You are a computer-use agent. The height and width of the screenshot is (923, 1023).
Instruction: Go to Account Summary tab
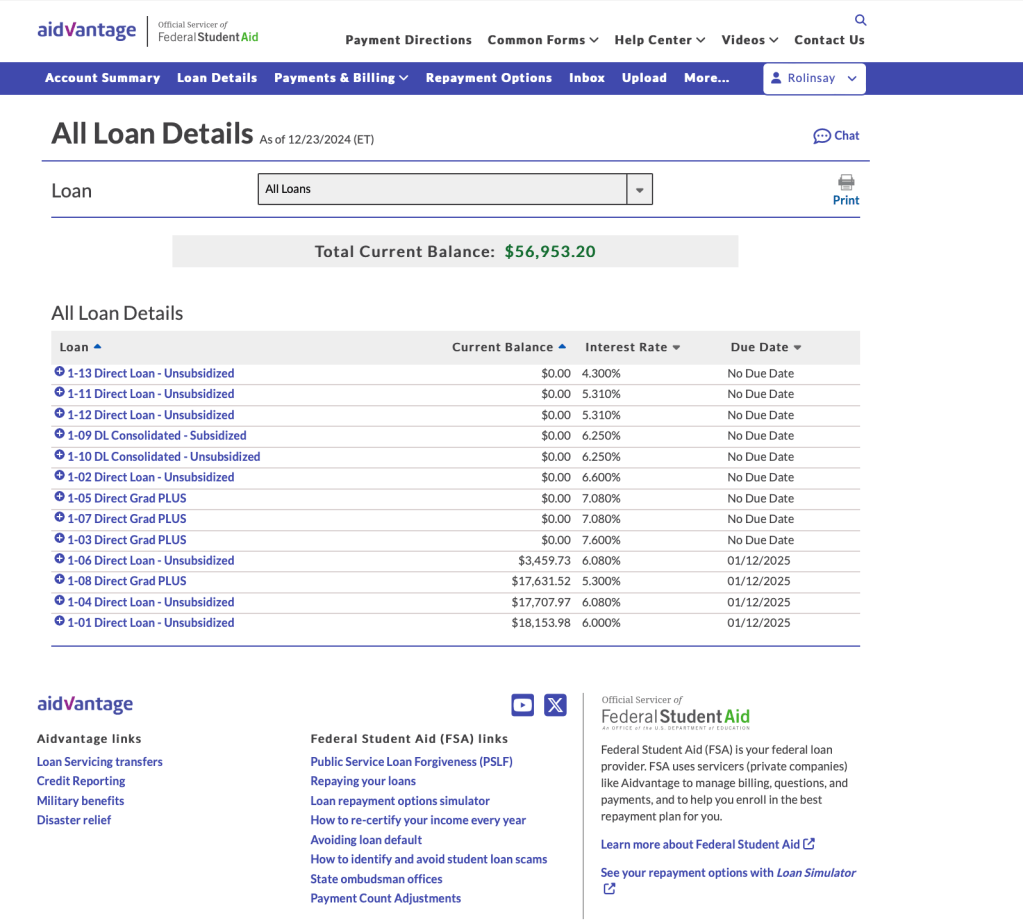(x=102, y=78)
